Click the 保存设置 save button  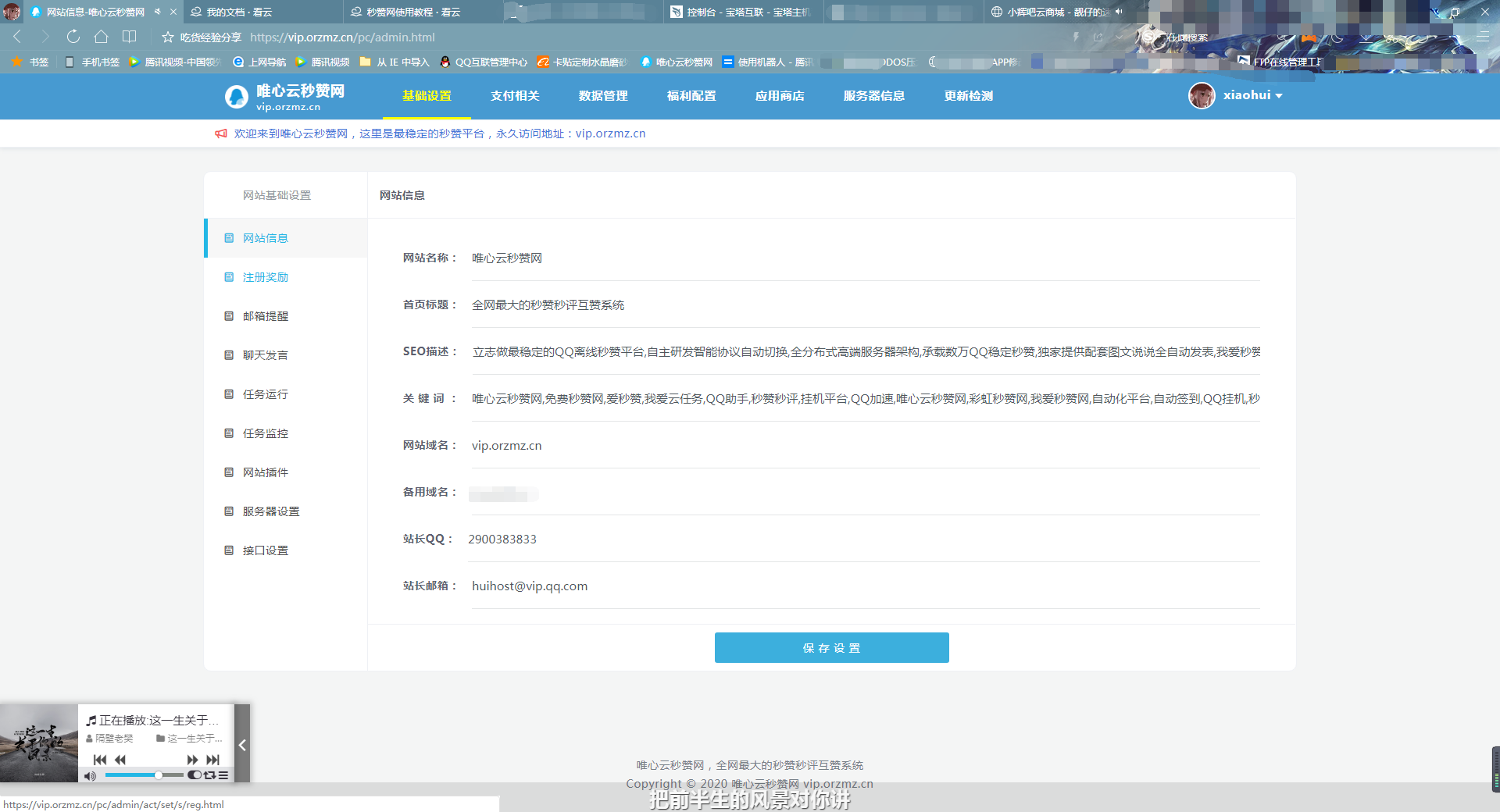click(831, 648)
